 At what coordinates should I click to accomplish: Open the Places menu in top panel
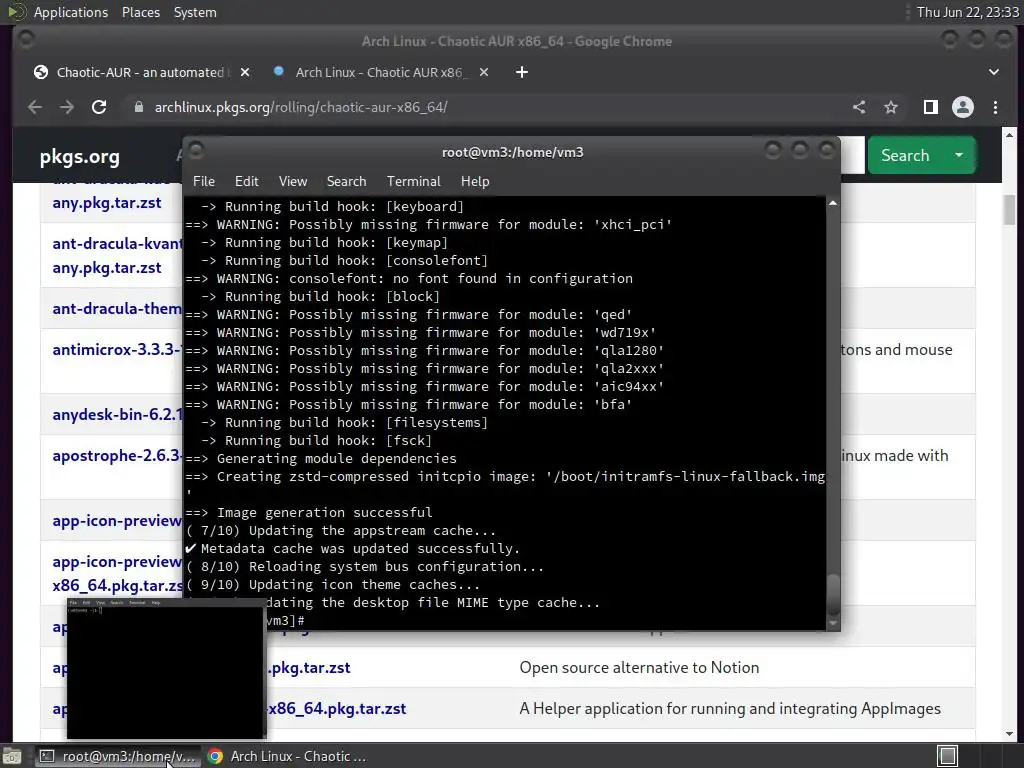(x=140, y=12)
